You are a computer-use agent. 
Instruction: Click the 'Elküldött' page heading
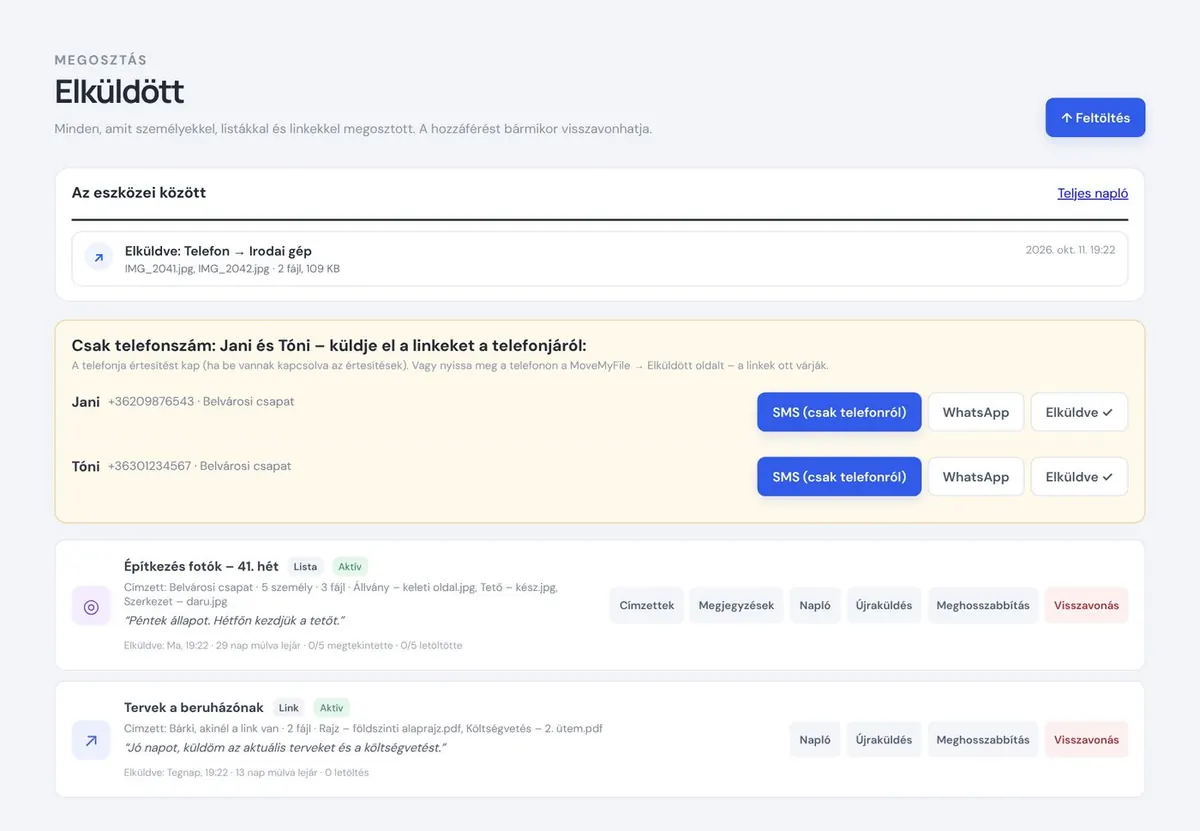point(119,92)
